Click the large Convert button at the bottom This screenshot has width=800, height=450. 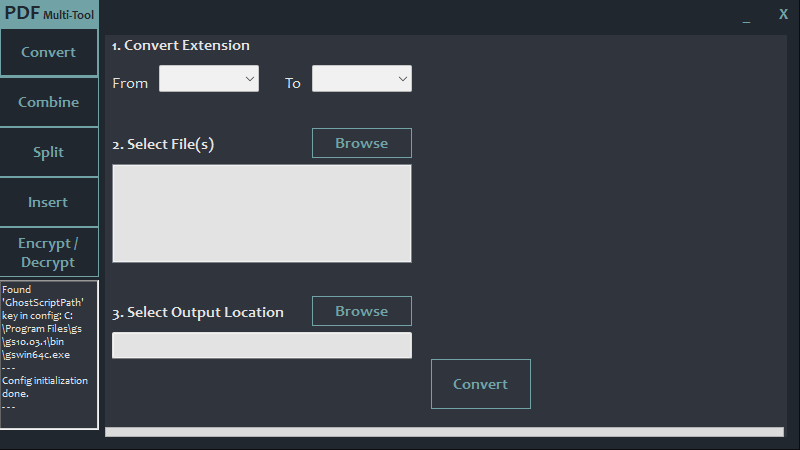click(x=481, y=384)
